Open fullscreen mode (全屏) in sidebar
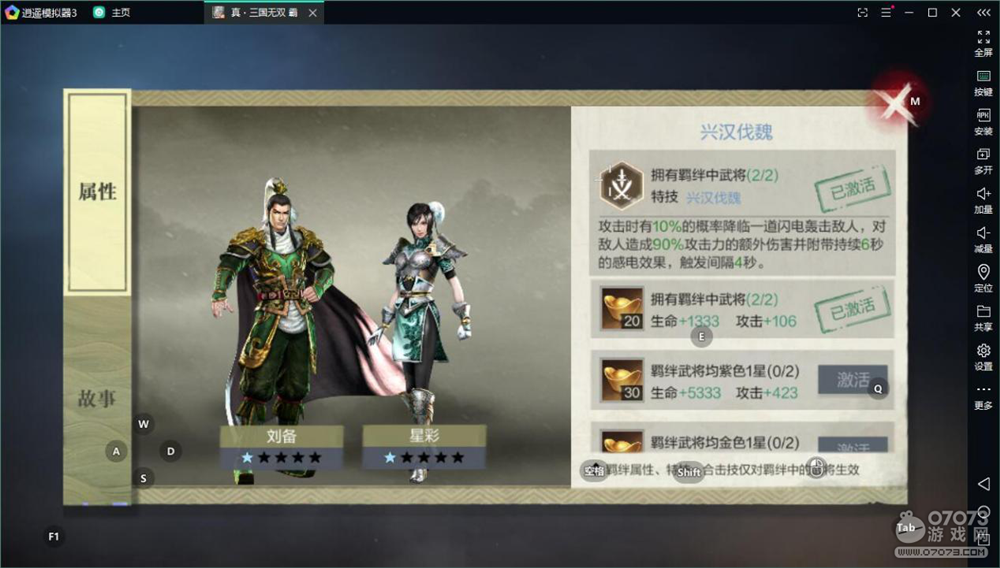 tap(983, 43)
